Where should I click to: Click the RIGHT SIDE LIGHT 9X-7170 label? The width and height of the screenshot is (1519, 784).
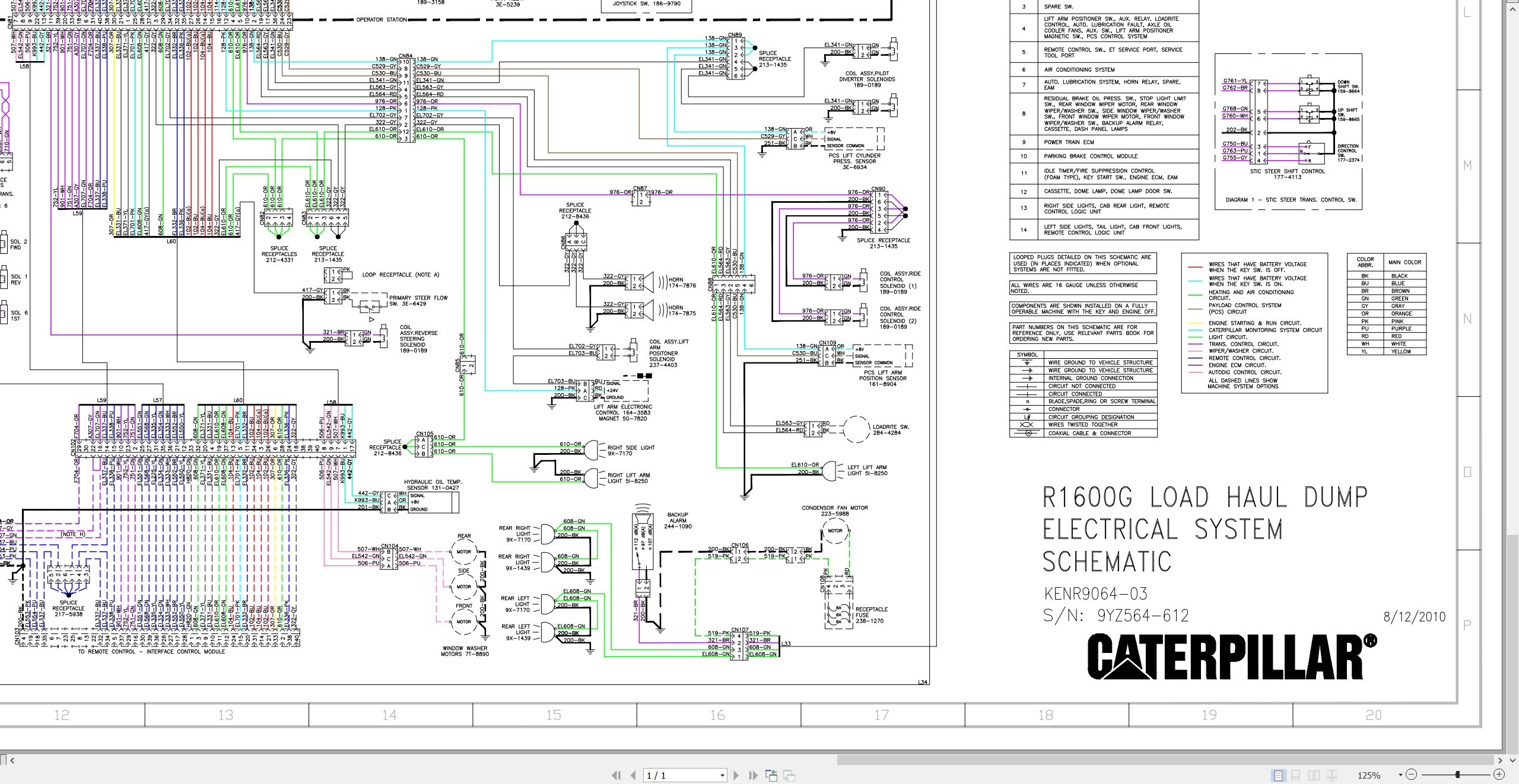click(631, 451)
